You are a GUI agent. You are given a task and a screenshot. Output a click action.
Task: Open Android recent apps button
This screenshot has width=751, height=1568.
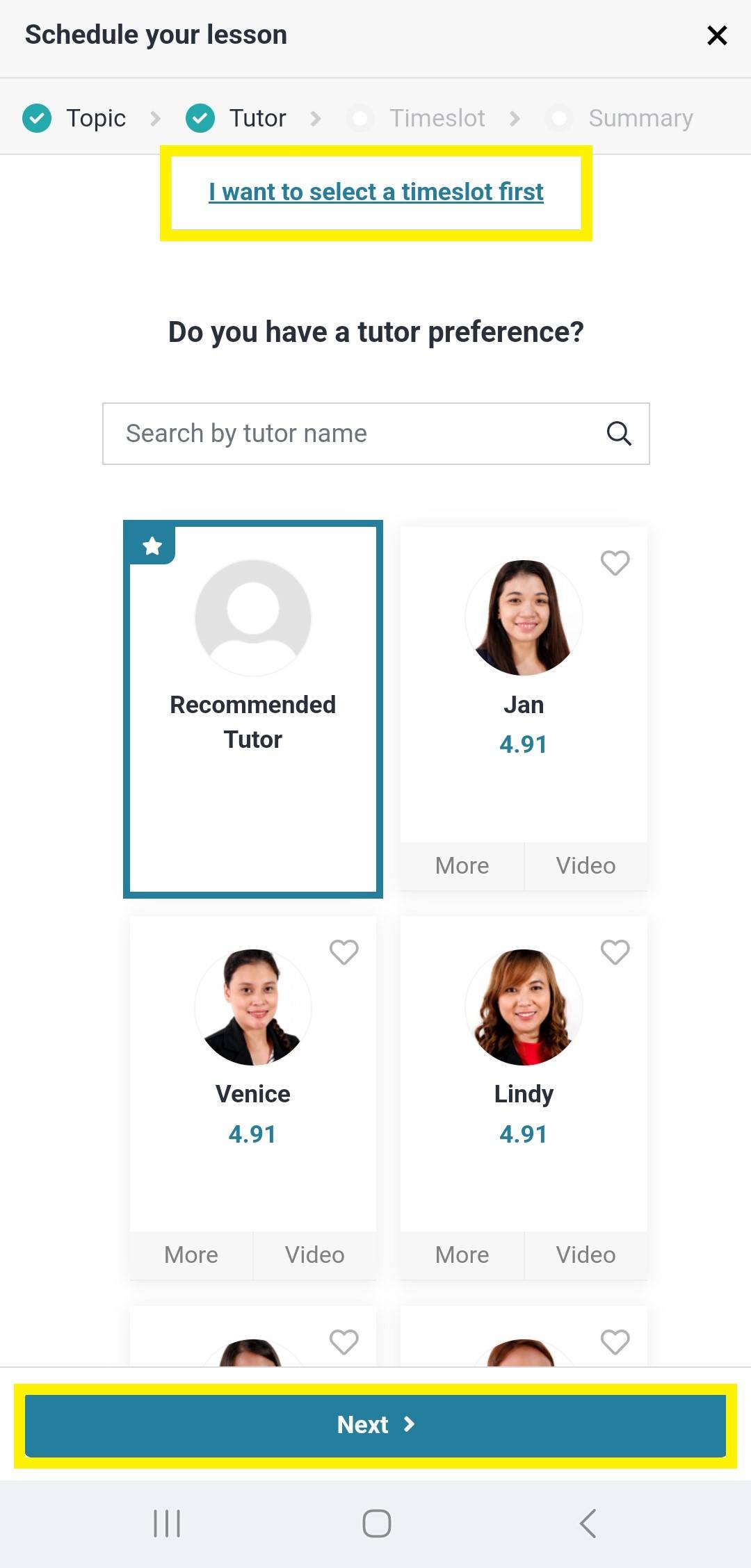(x=167, y=1524)
